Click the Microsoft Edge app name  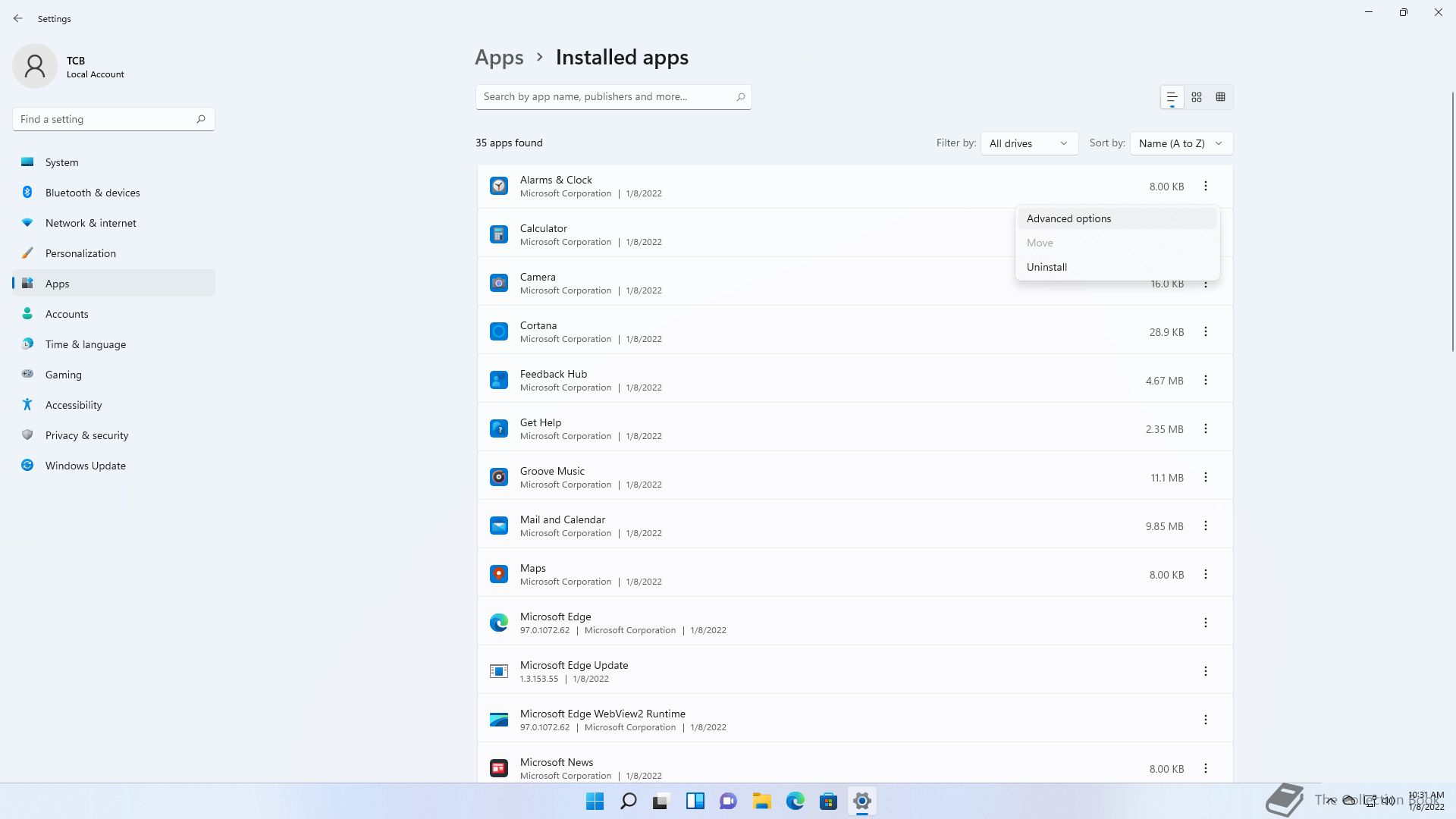pos(555,617)
